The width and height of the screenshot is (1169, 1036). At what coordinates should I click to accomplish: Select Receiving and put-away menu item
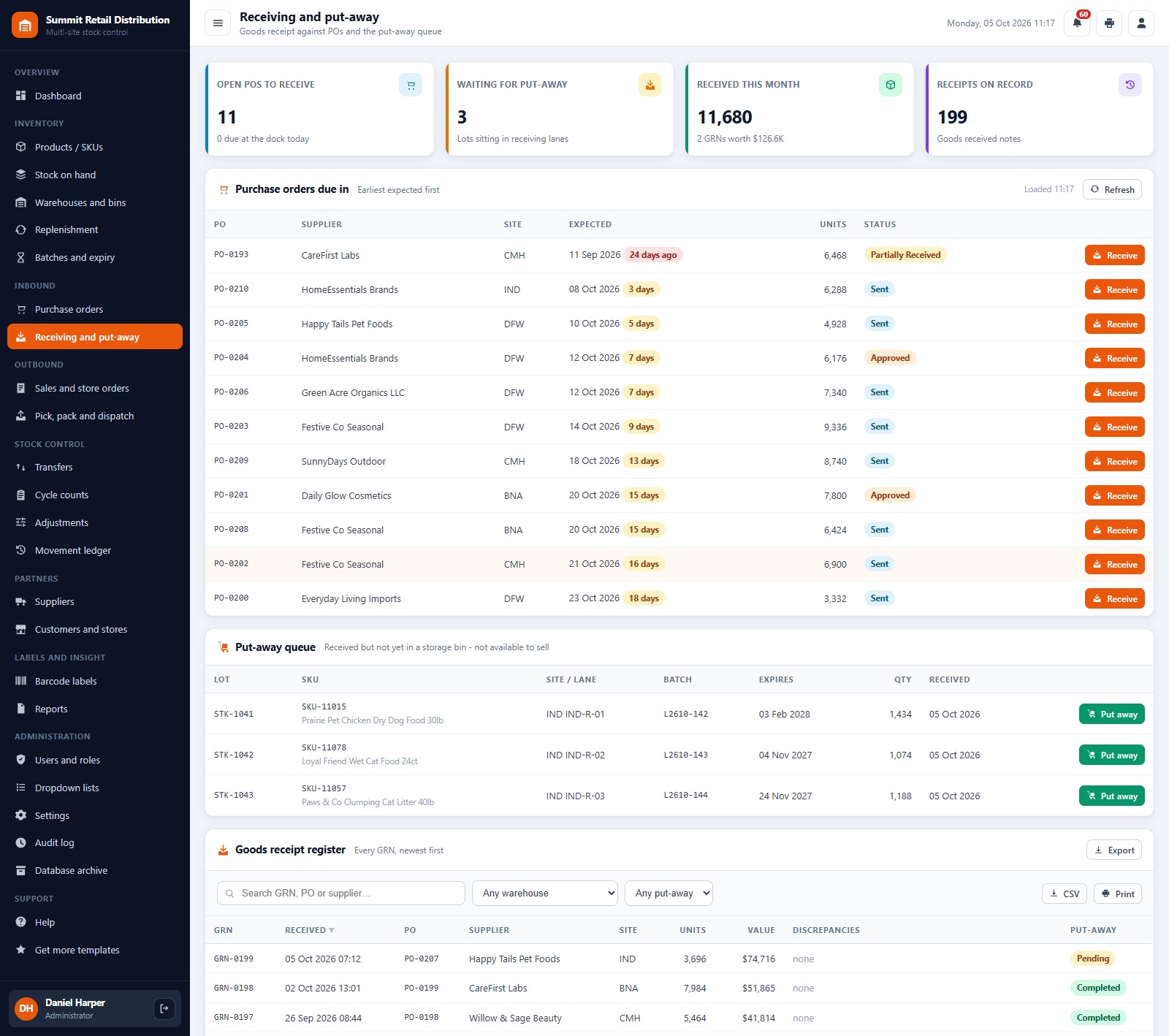(95, 337)
